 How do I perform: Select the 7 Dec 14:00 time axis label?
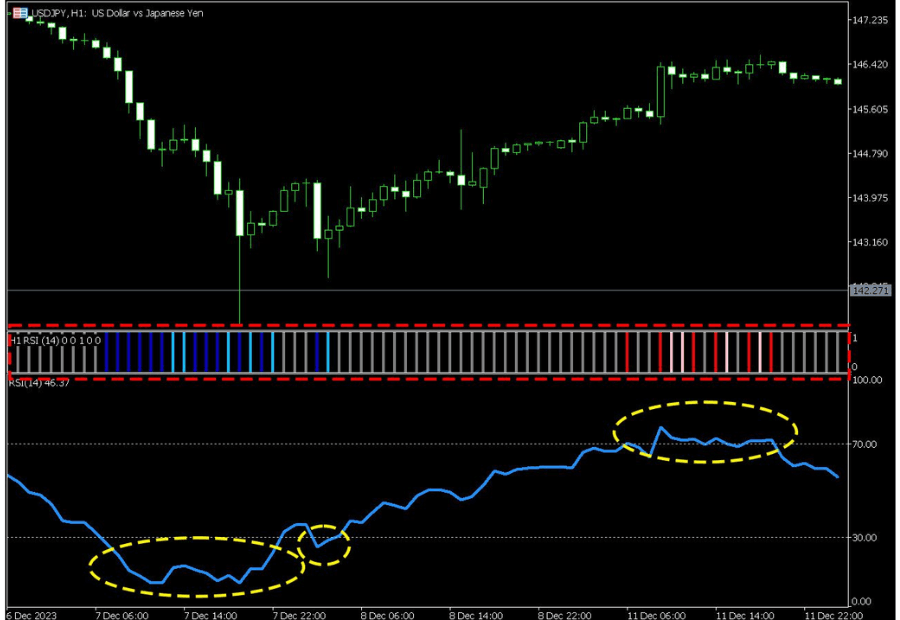[208, 612]
